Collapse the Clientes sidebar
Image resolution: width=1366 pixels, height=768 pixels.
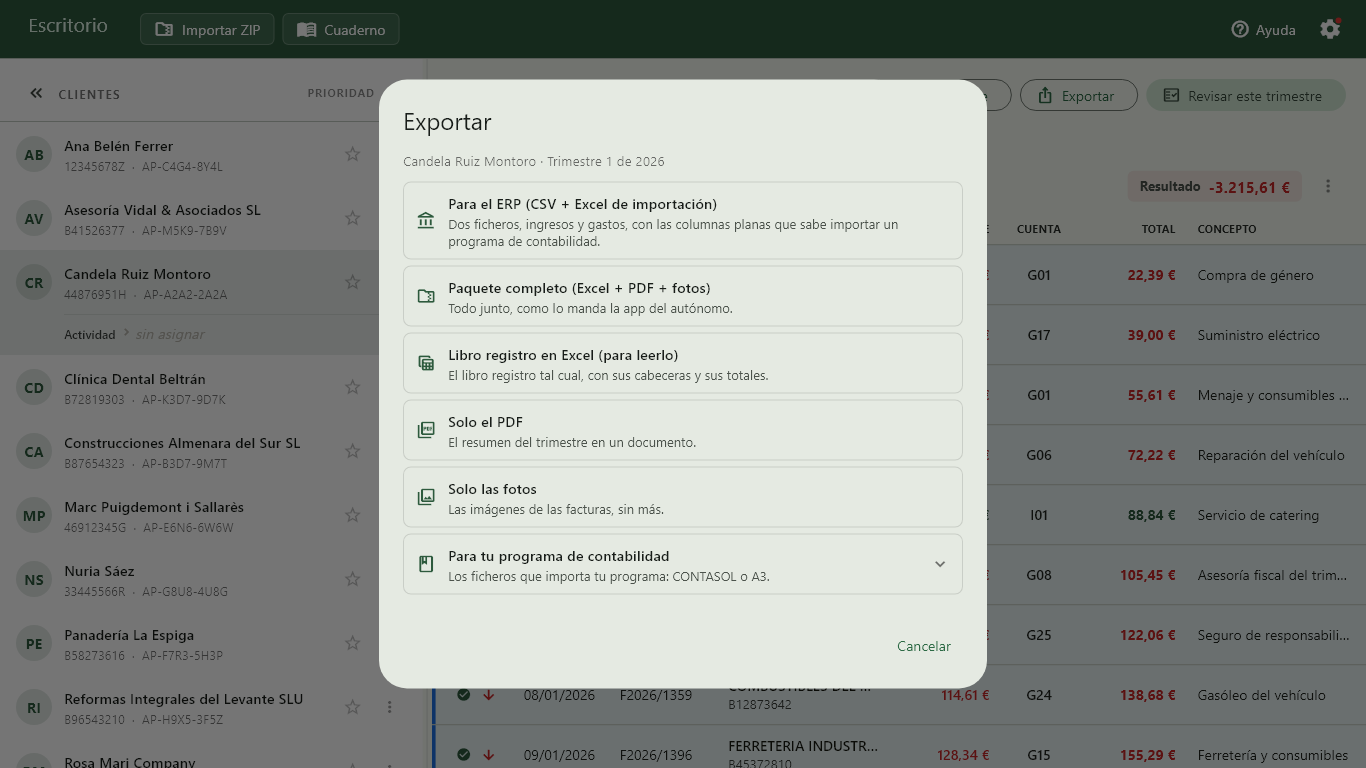(x=36, y=93)
